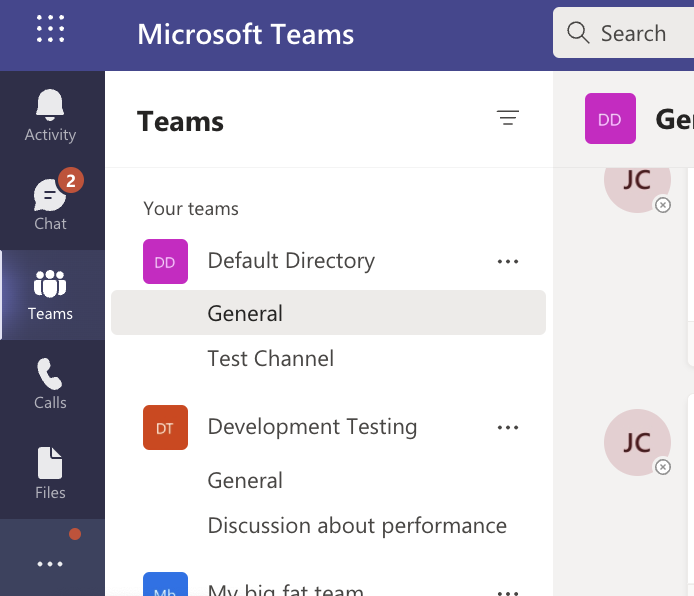Click the Search box
Viewport: 694px width, 596px height.
point(623,33)
